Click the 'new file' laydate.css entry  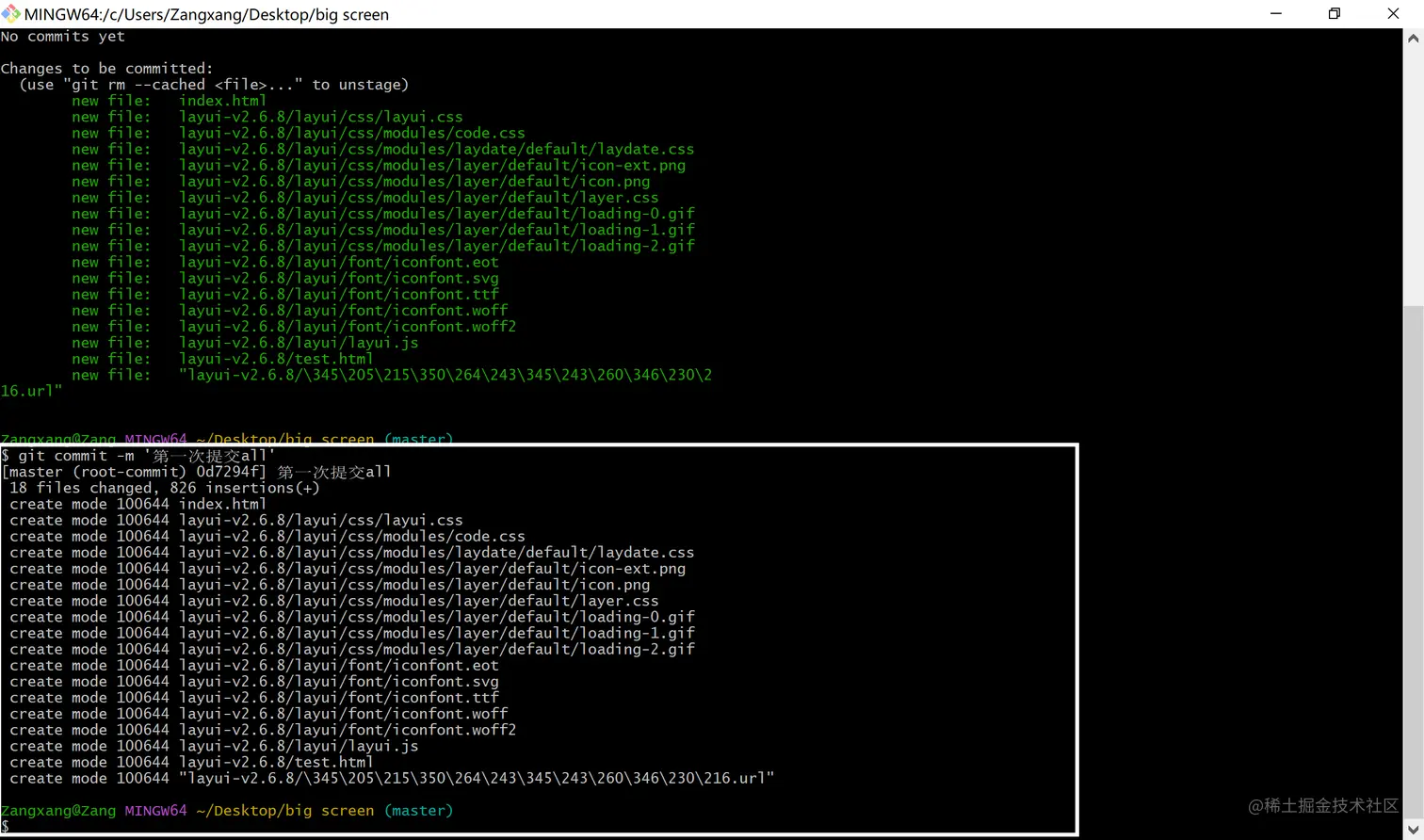pyautogui.click(x=383, y=149)
